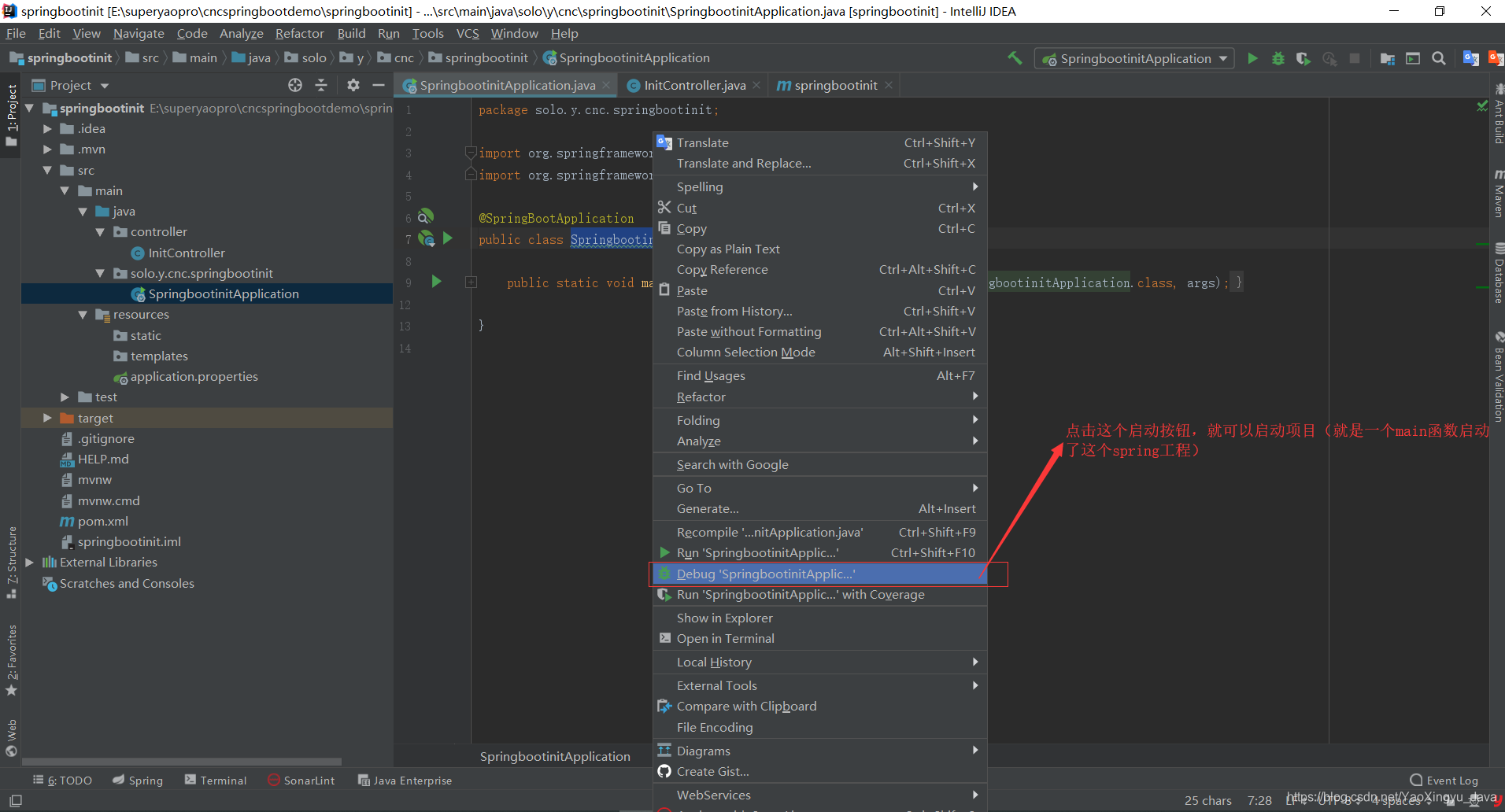
Task: Choose Run 'SpringbootinitApplic...' in context menu
Action: [x=820, y=553]
